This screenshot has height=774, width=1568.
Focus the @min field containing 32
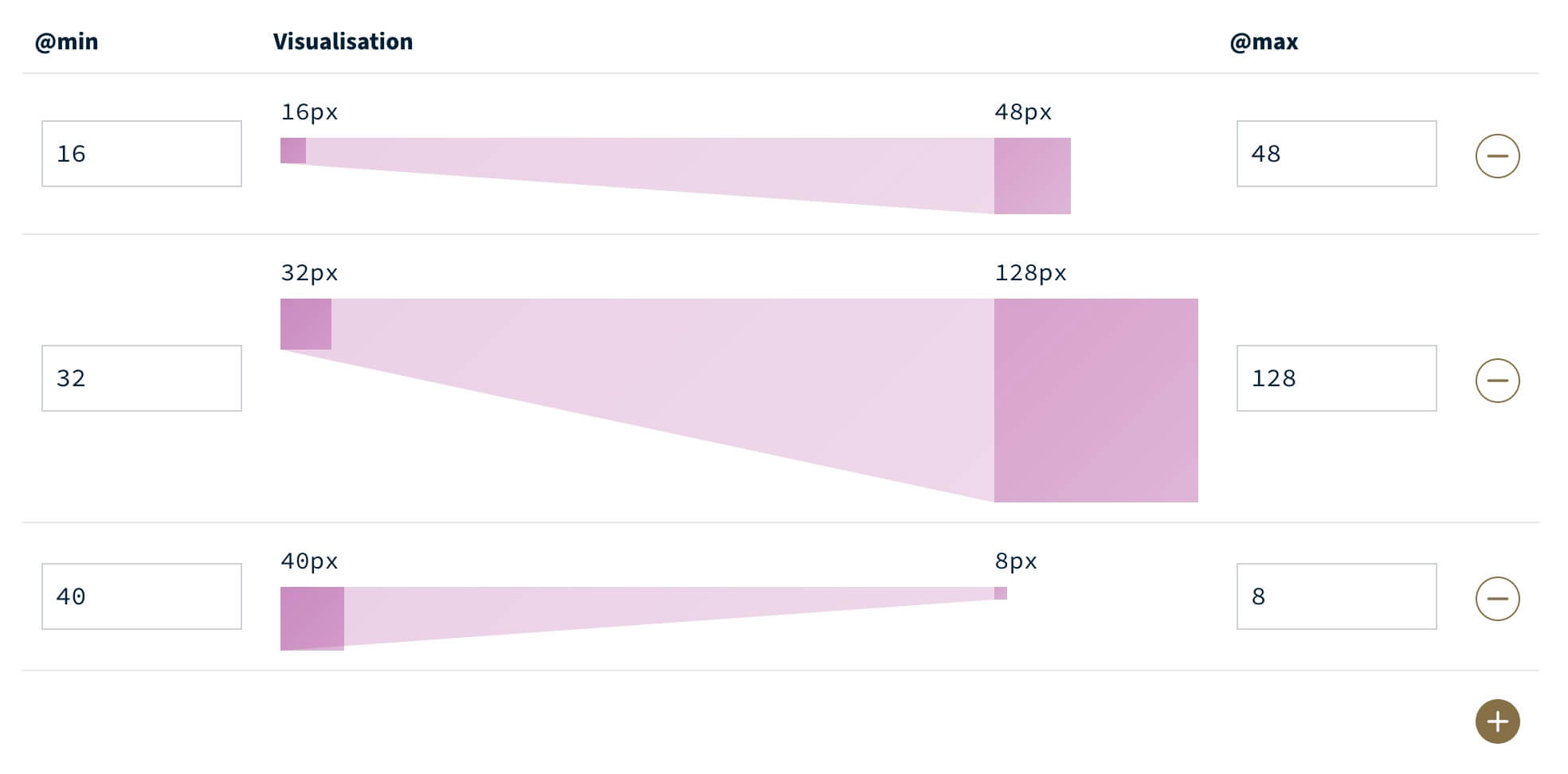(142, 378)
